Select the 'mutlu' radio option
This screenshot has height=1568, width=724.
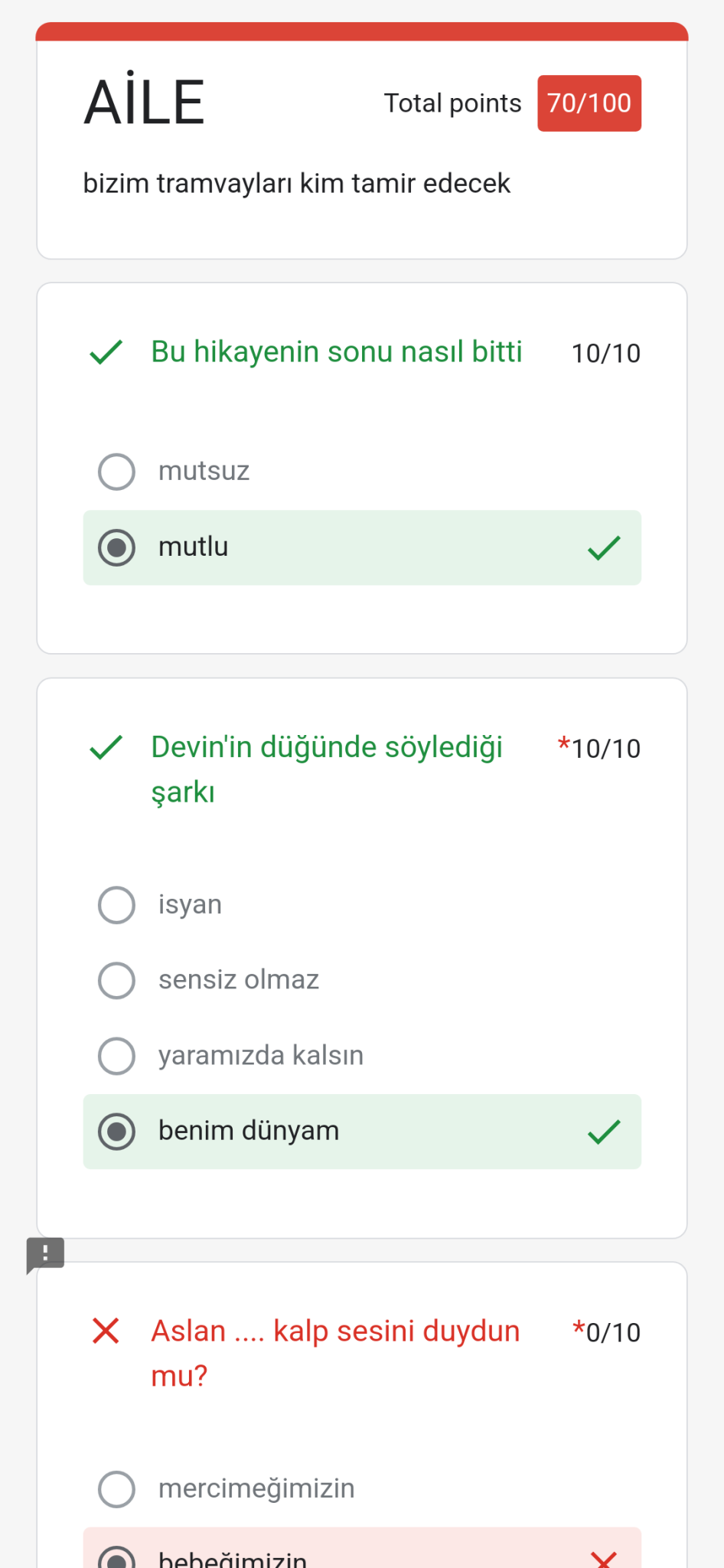pos(116,548)
